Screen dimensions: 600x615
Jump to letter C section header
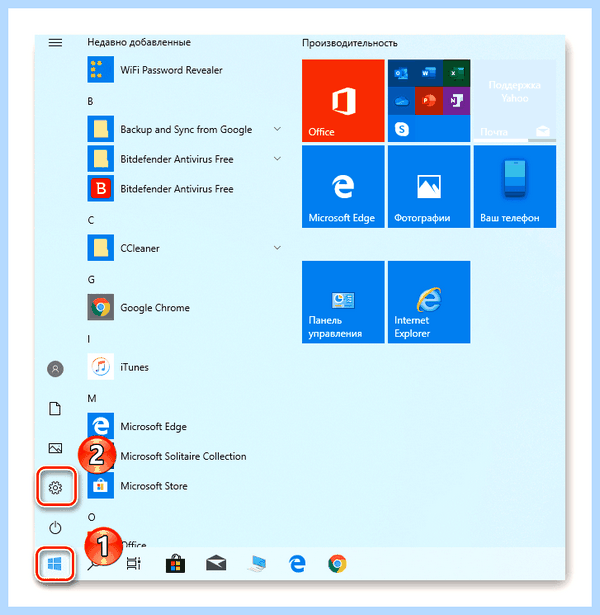91,220
